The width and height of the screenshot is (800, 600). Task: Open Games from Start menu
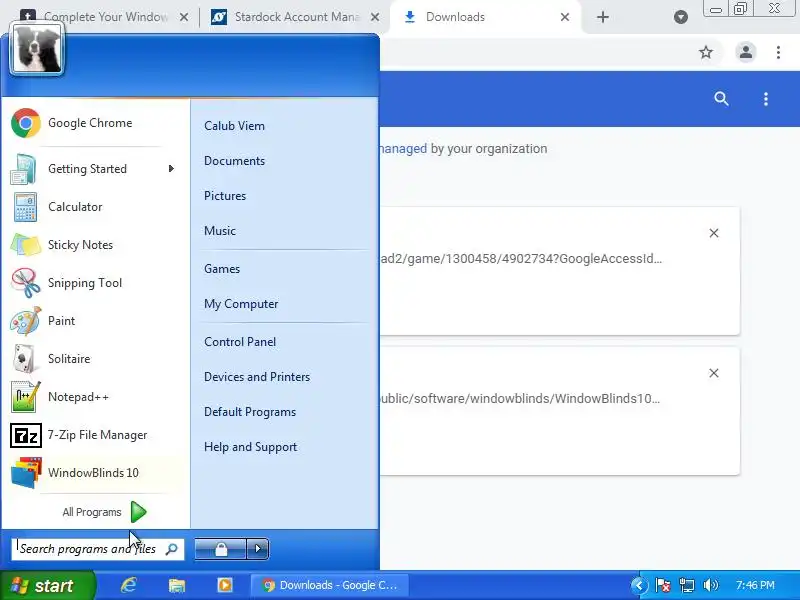click(222, 269)
